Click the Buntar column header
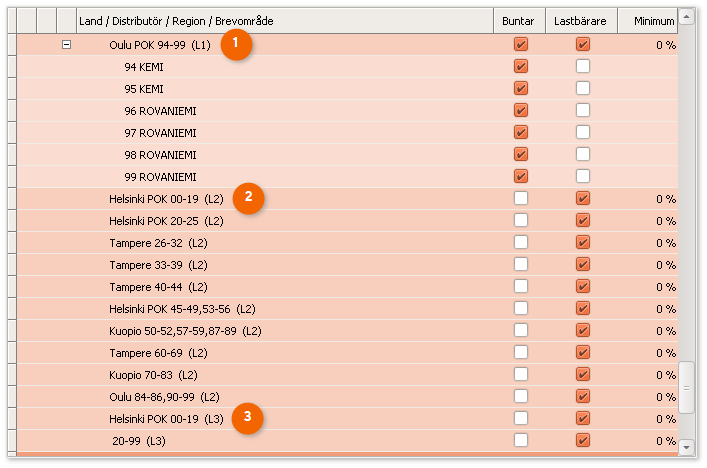 pos(519,21)
